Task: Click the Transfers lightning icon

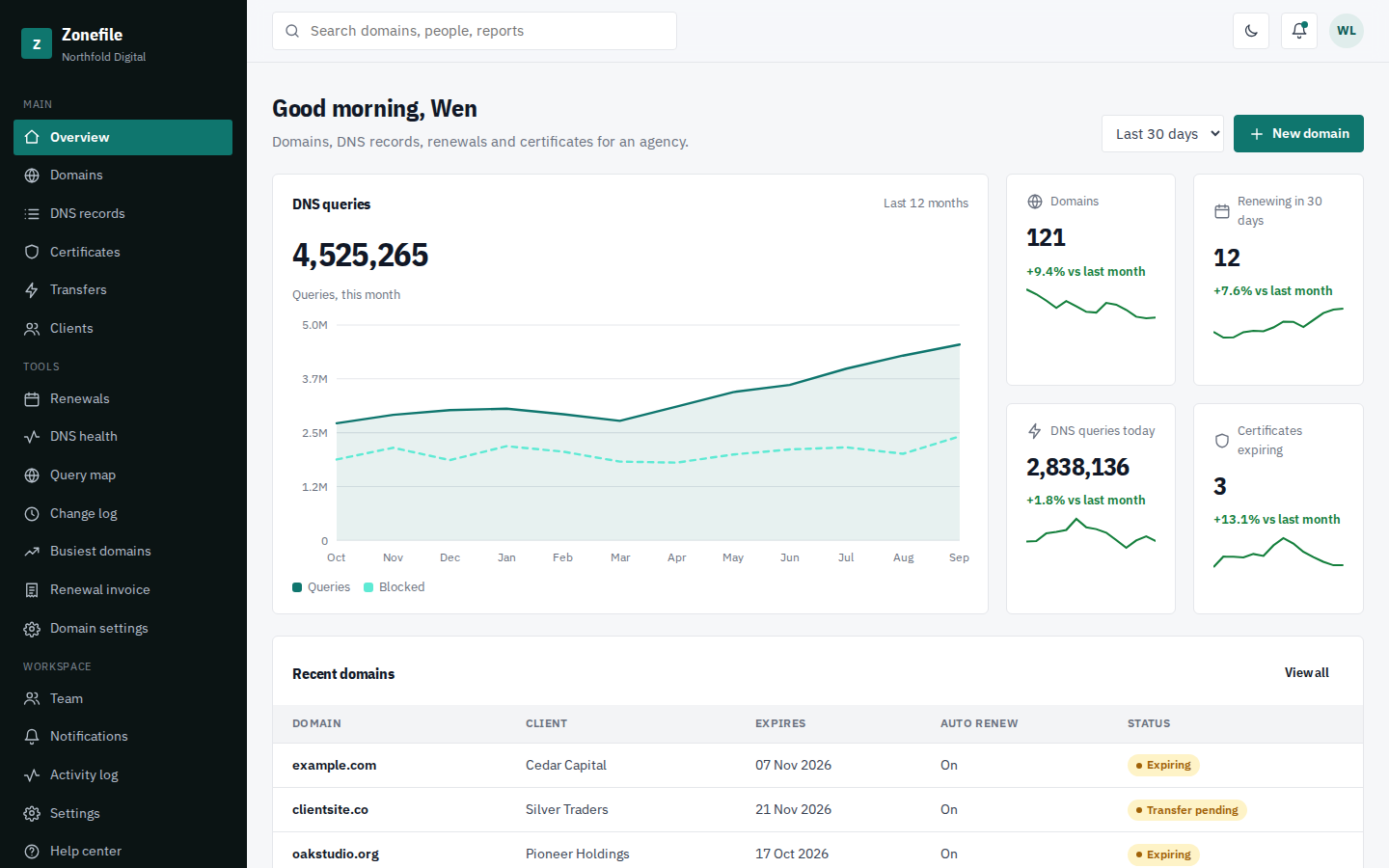Action: coord(32,290)
